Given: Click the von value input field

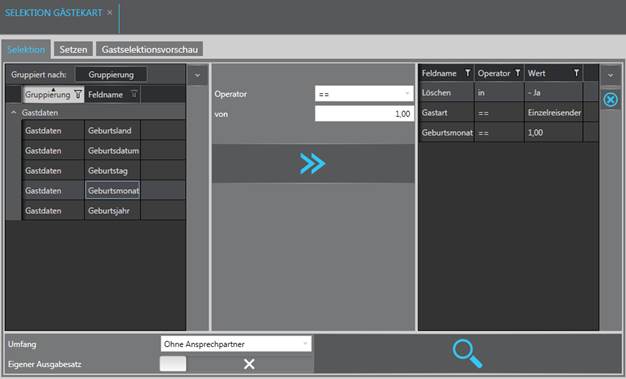Looking at the screenshot, I should (x=364, y=114).
